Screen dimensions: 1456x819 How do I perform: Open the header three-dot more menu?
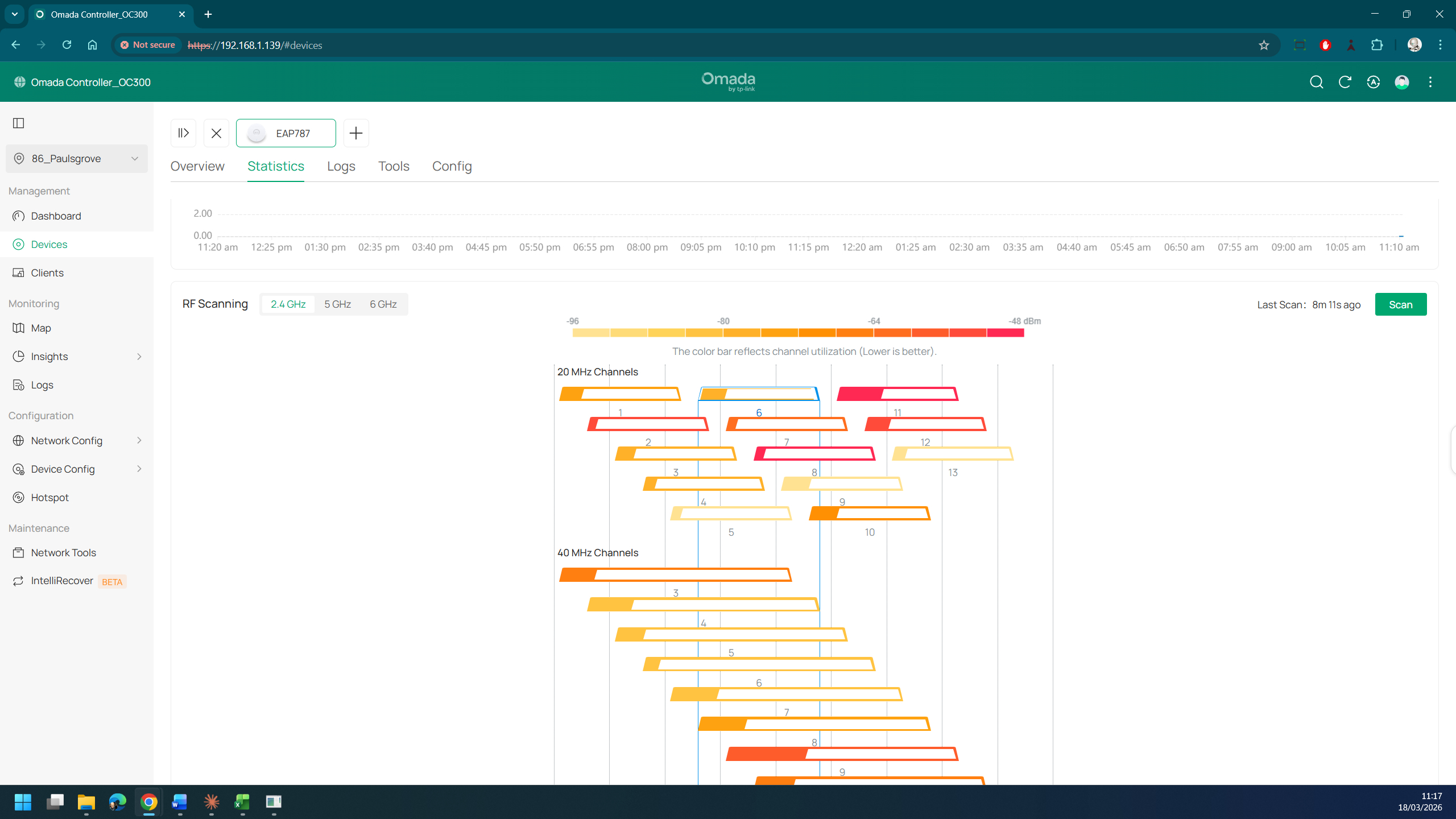[1430, 82]
